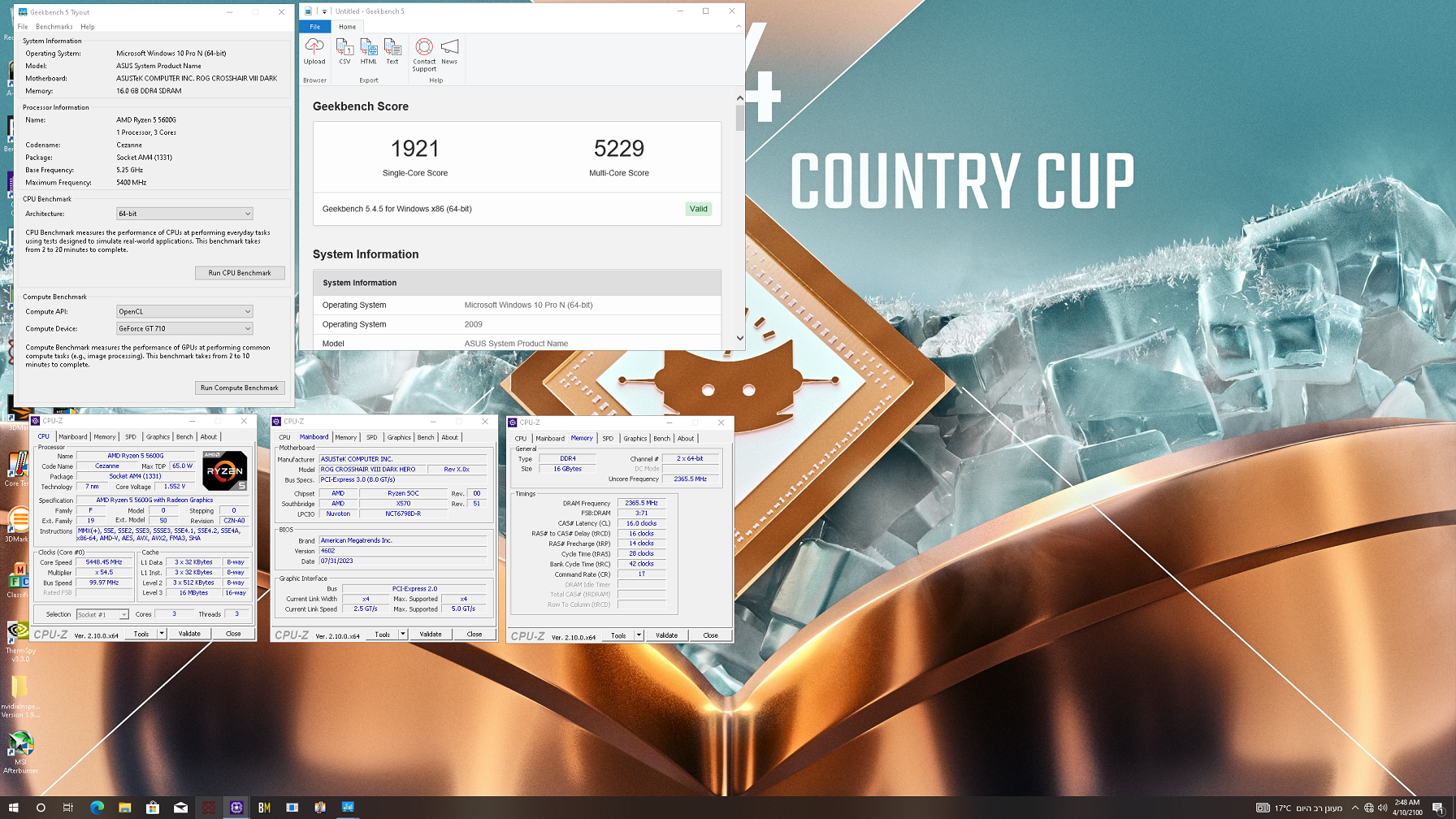The width and height of the screenshot is (1456, 819).
Task: Open the Help menu in Geekbench Tryout
Action: tap(88, 27)
